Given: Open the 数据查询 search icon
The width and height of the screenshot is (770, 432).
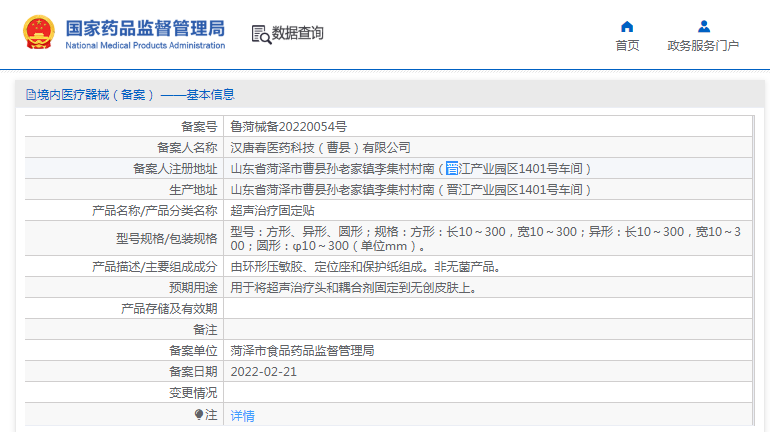Looking at the screenshot, I should (x=261, y=34).
